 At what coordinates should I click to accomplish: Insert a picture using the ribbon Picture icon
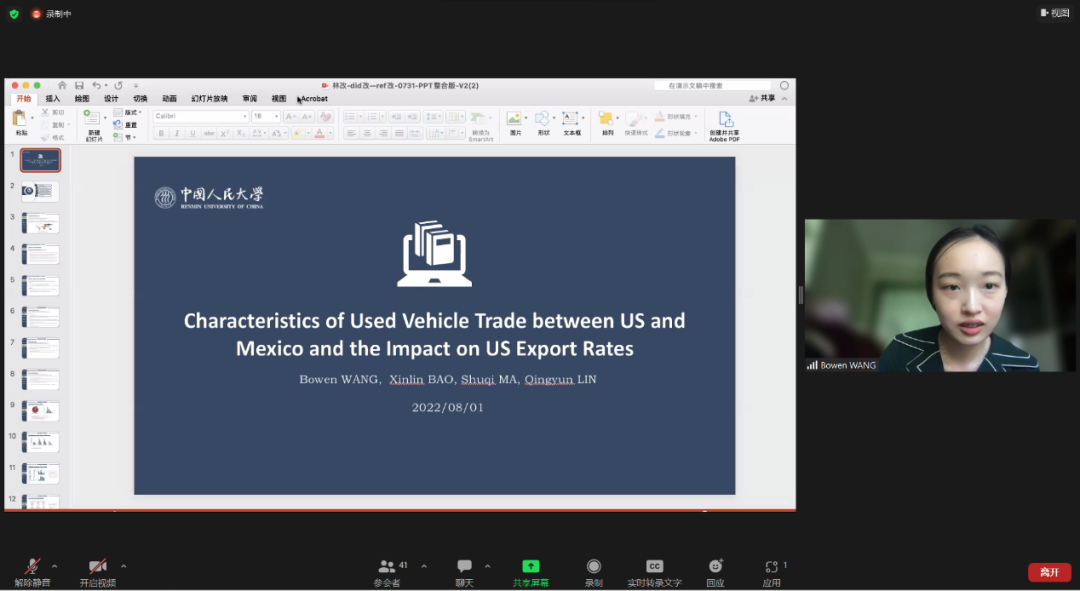515,119
